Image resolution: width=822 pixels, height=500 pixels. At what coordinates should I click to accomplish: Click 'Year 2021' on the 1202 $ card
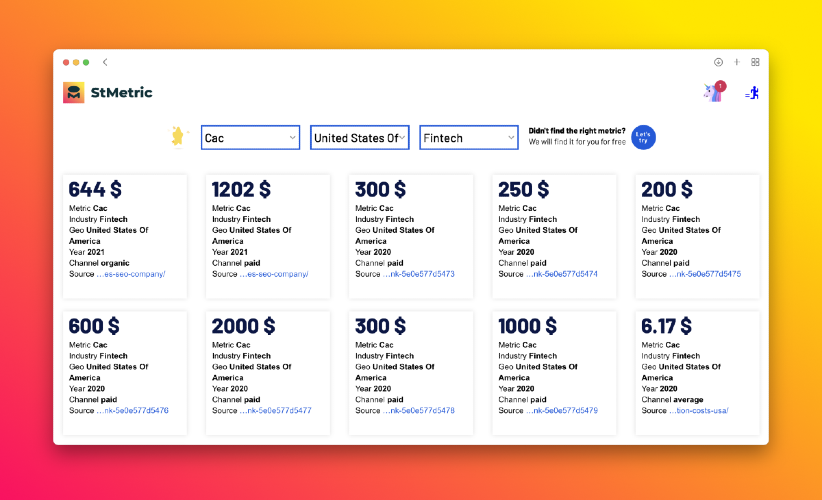pyautogui.click(x=230, y=252)
